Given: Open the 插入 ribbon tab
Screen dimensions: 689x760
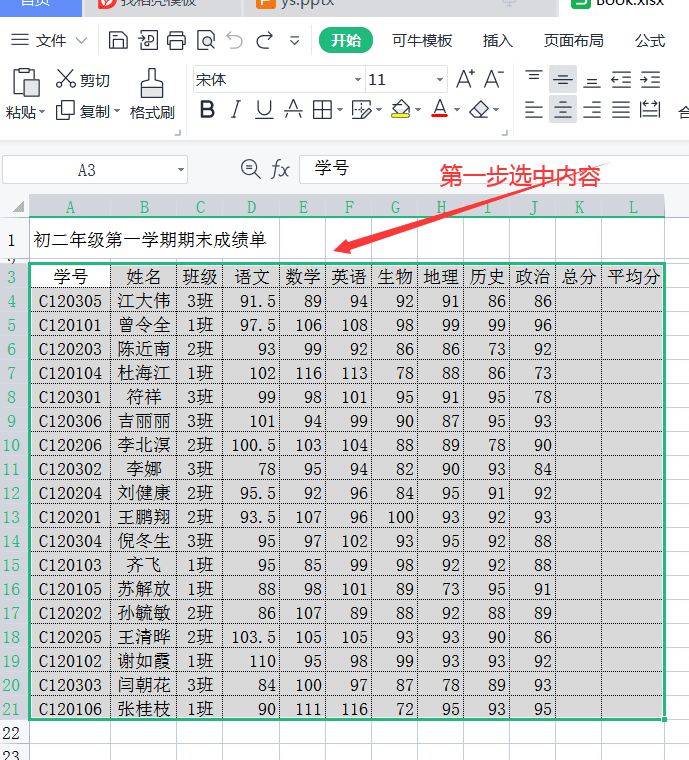Looking at the screenshot, I should (498, 40).
